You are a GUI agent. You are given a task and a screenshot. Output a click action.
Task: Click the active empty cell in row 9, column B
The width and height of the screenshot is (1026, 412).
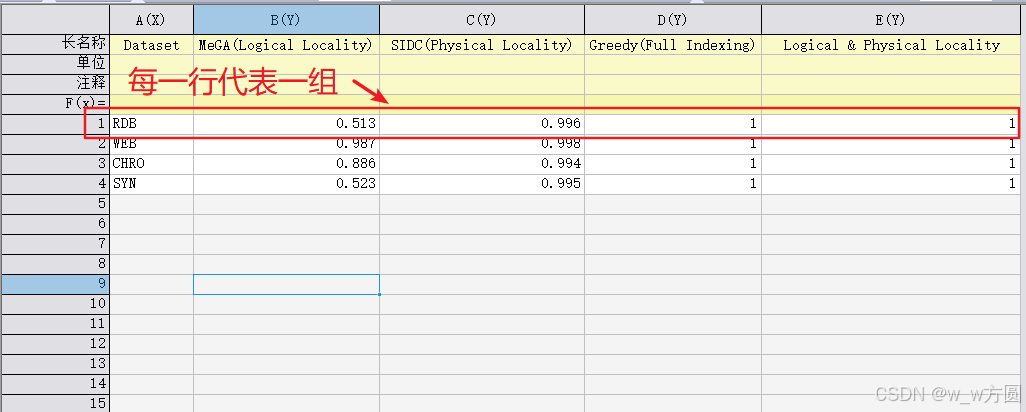pos(286,284)
